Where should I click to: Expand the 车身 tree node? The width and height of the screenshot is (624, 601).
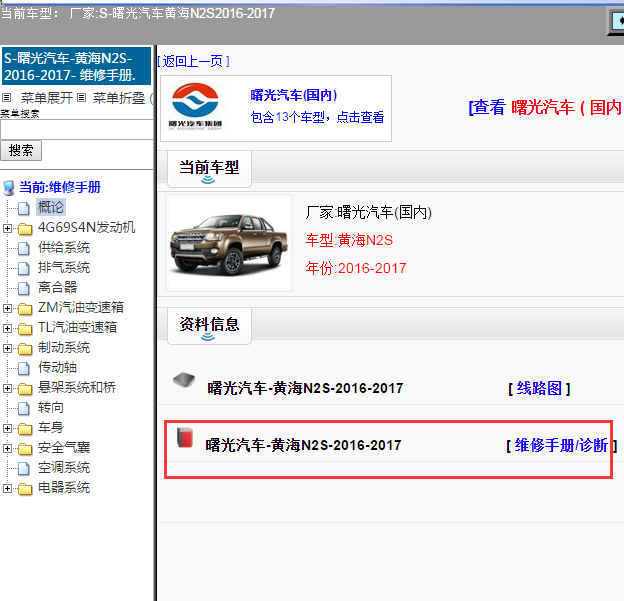pyautogui.click(x=7, y=429)
